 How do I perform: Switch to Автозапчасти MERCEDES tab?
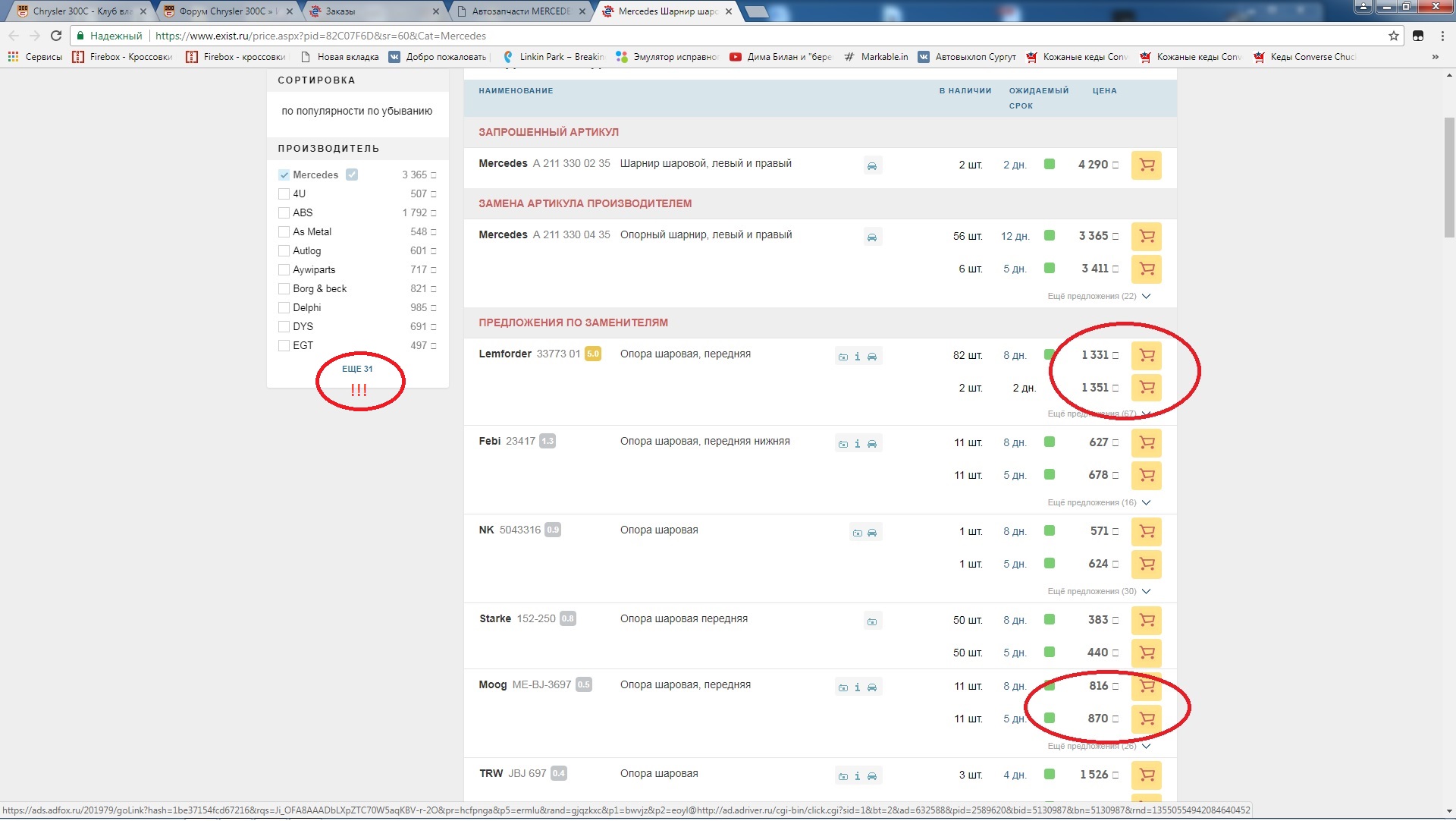tap(520, 11)
